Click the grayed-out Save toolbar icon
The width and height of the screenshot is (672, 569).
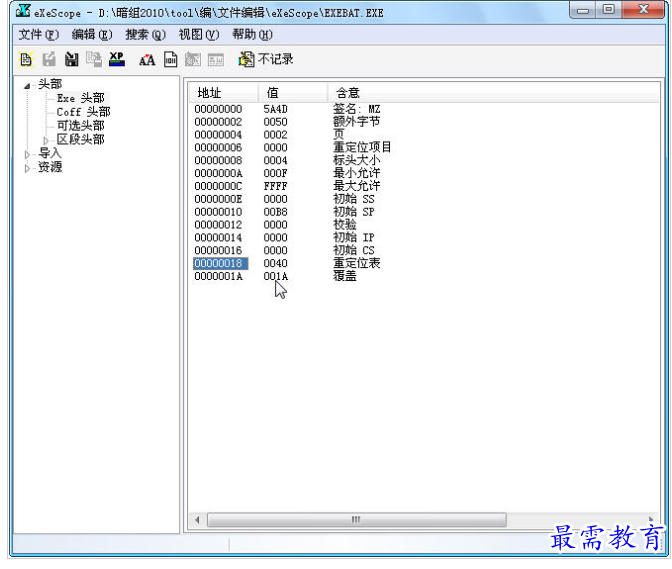click(49, 59)
